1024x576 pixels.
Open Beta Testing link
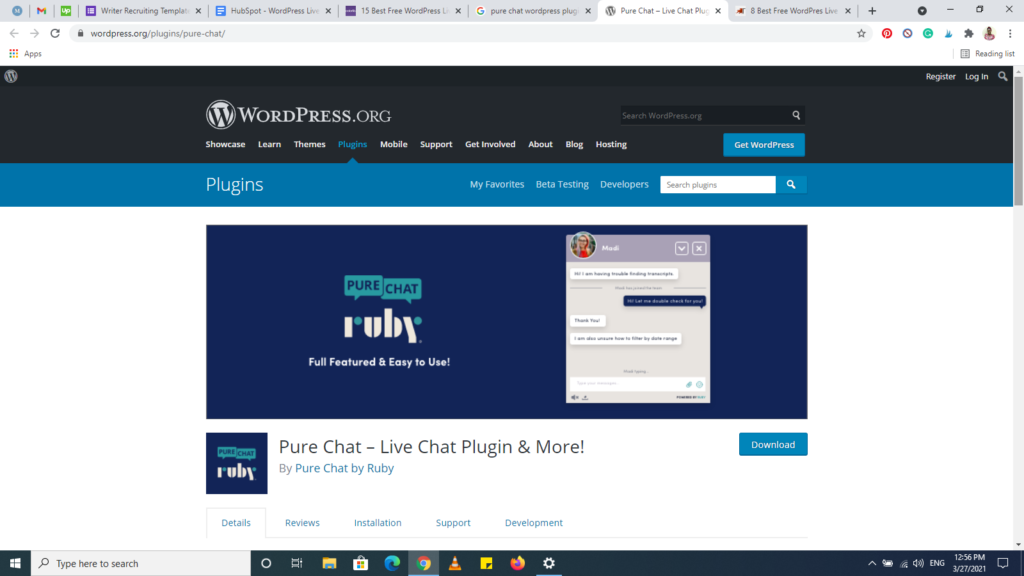point(562,184)
